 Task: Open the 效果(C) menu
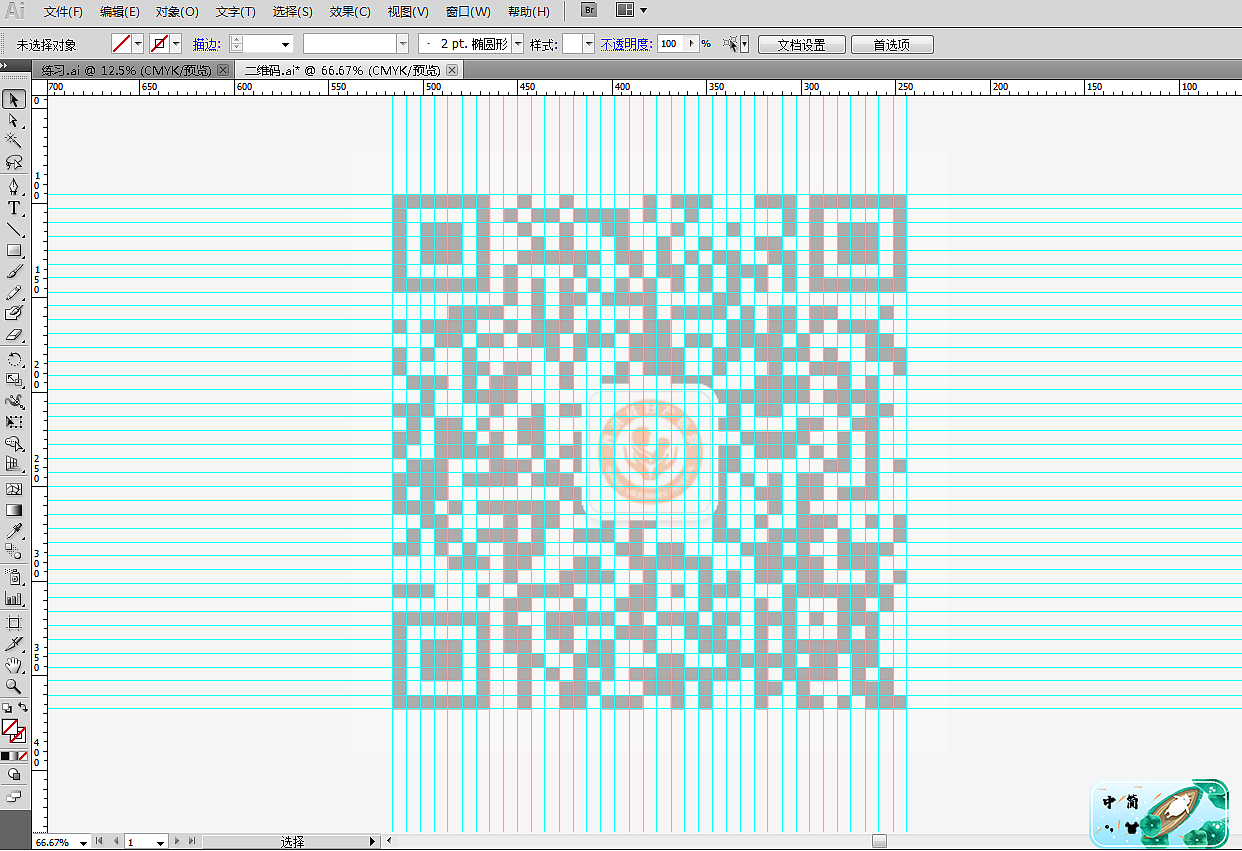(350, 11)
